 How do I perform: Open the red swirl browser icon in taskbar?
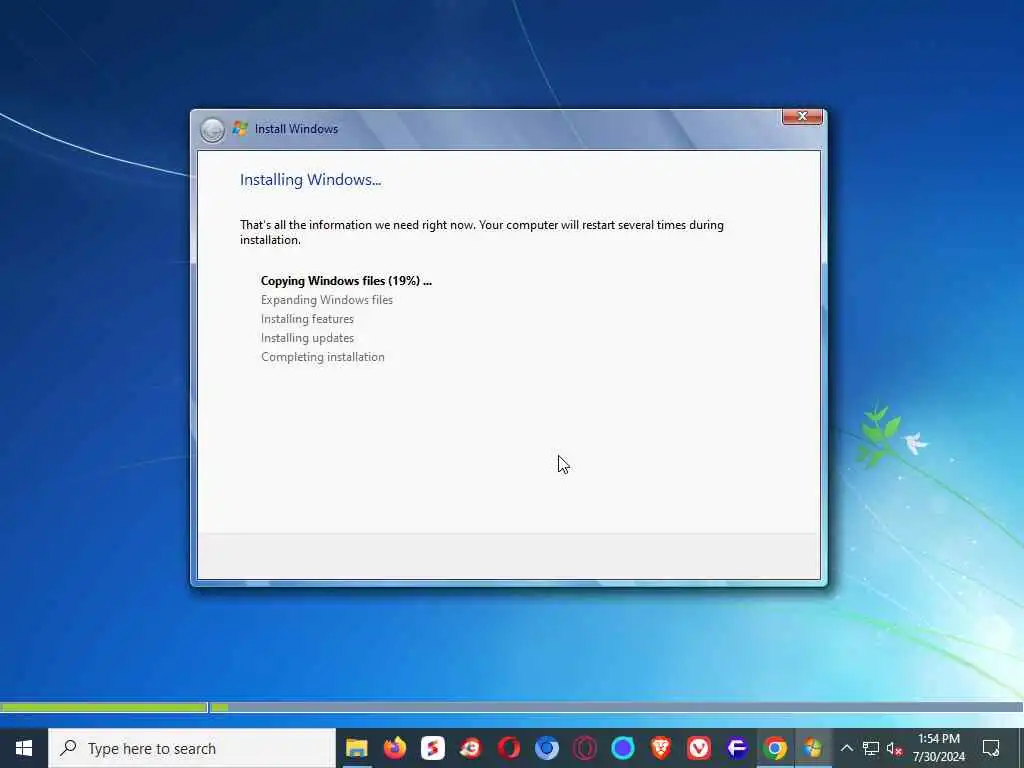click(x=470, y=748)
